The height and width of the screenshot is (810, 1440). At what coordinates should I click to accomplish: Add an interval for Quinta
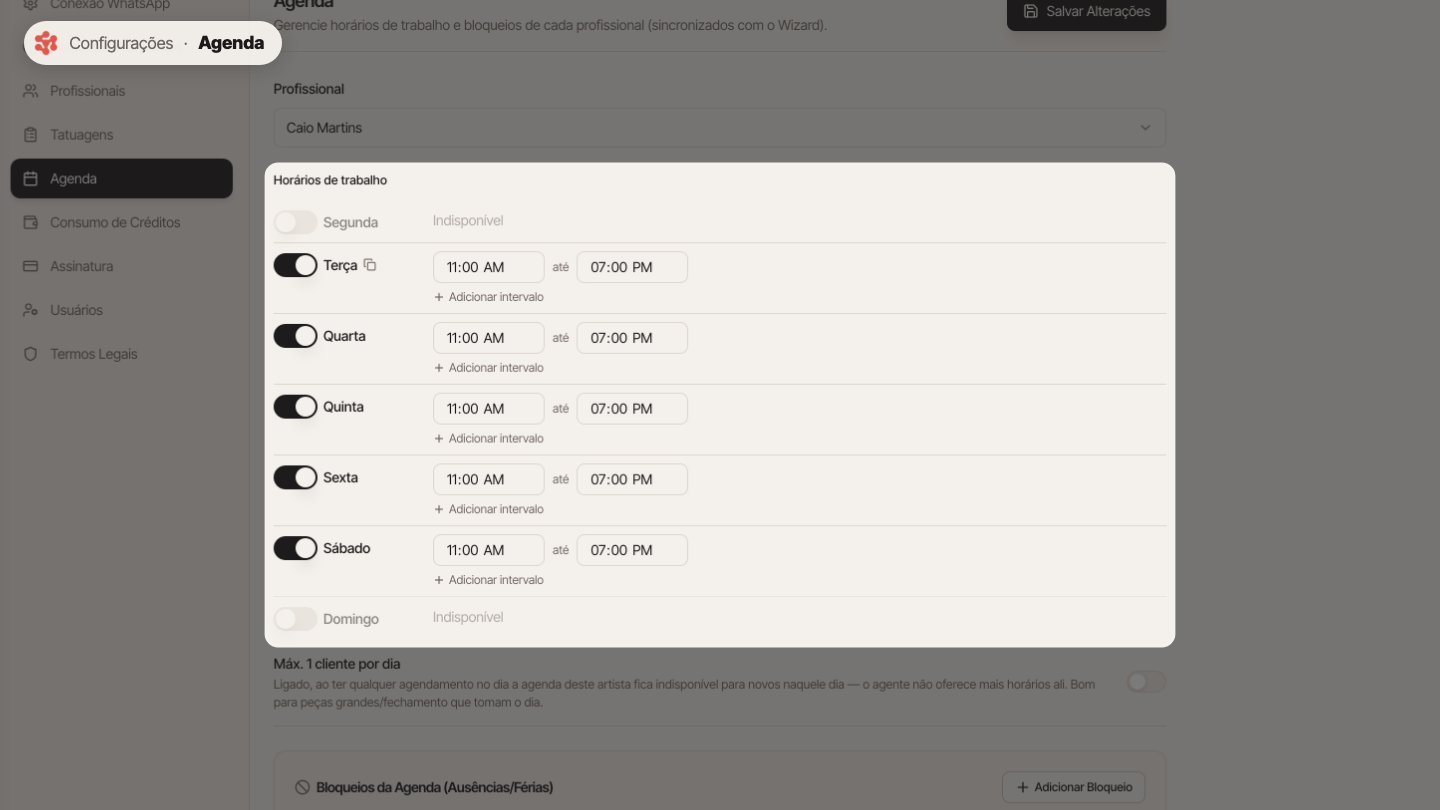(489, 438)
